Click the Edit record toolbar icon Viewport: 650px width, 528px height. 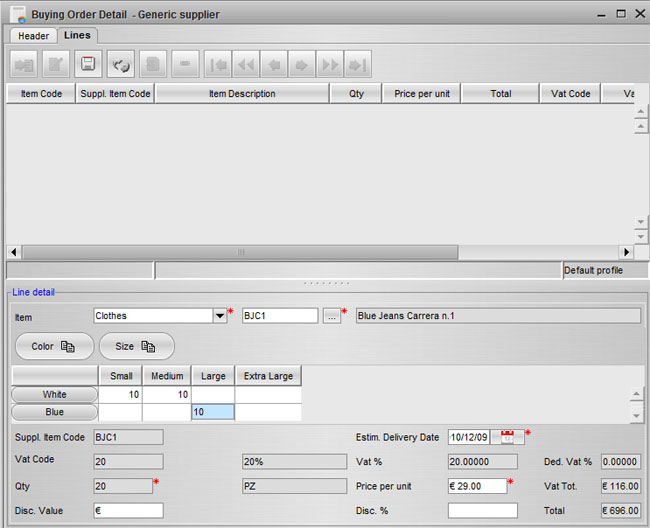pyautogui.click(x=56, y=65)
